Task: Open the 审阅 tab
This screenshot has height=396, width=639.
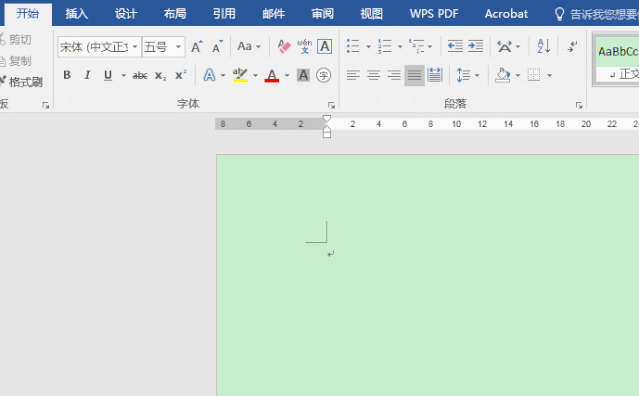Action: click(x=322, y=14)
